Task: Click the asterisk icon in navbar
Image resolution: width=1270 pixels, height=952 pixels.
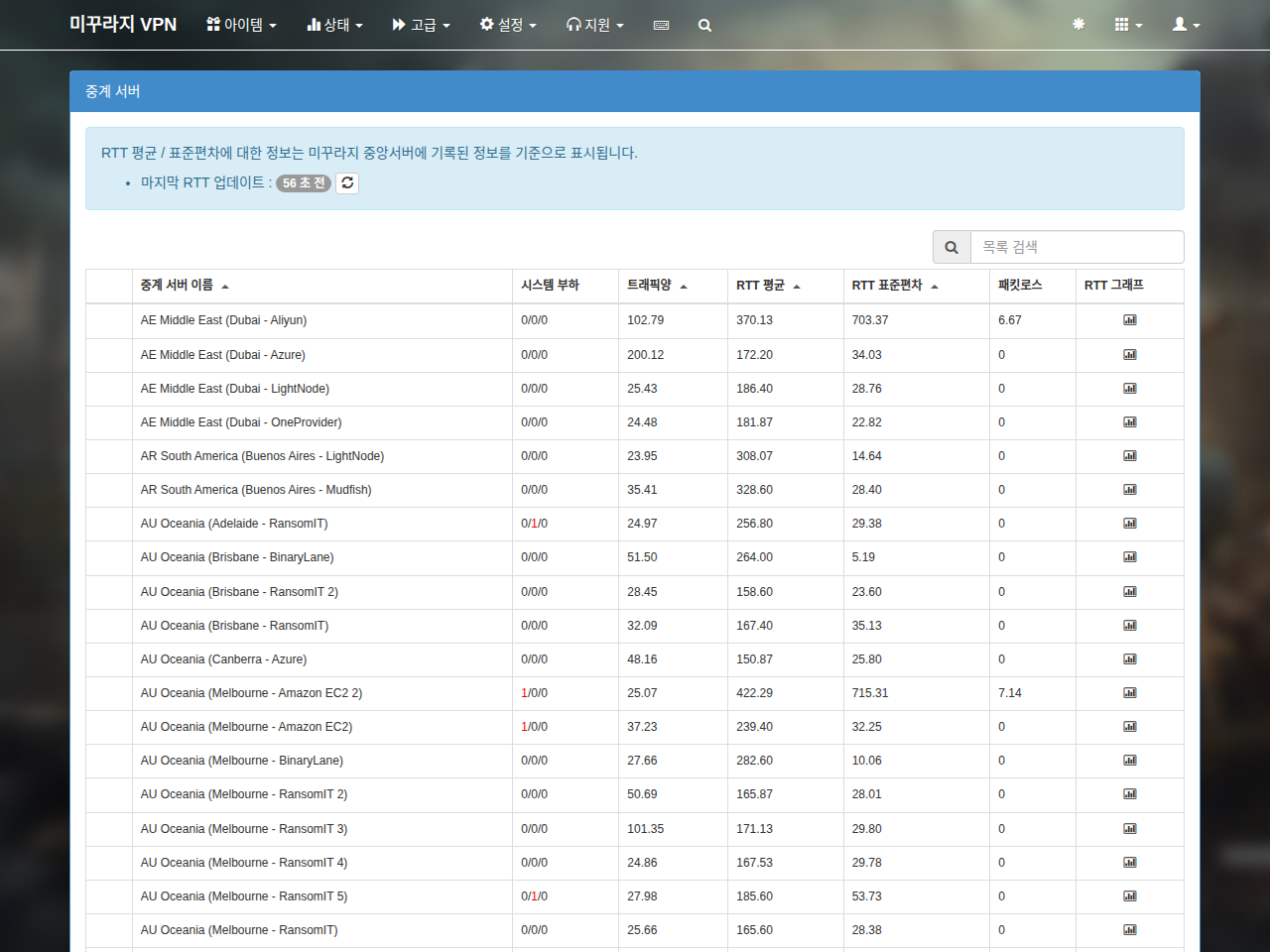Action: 1079,25
